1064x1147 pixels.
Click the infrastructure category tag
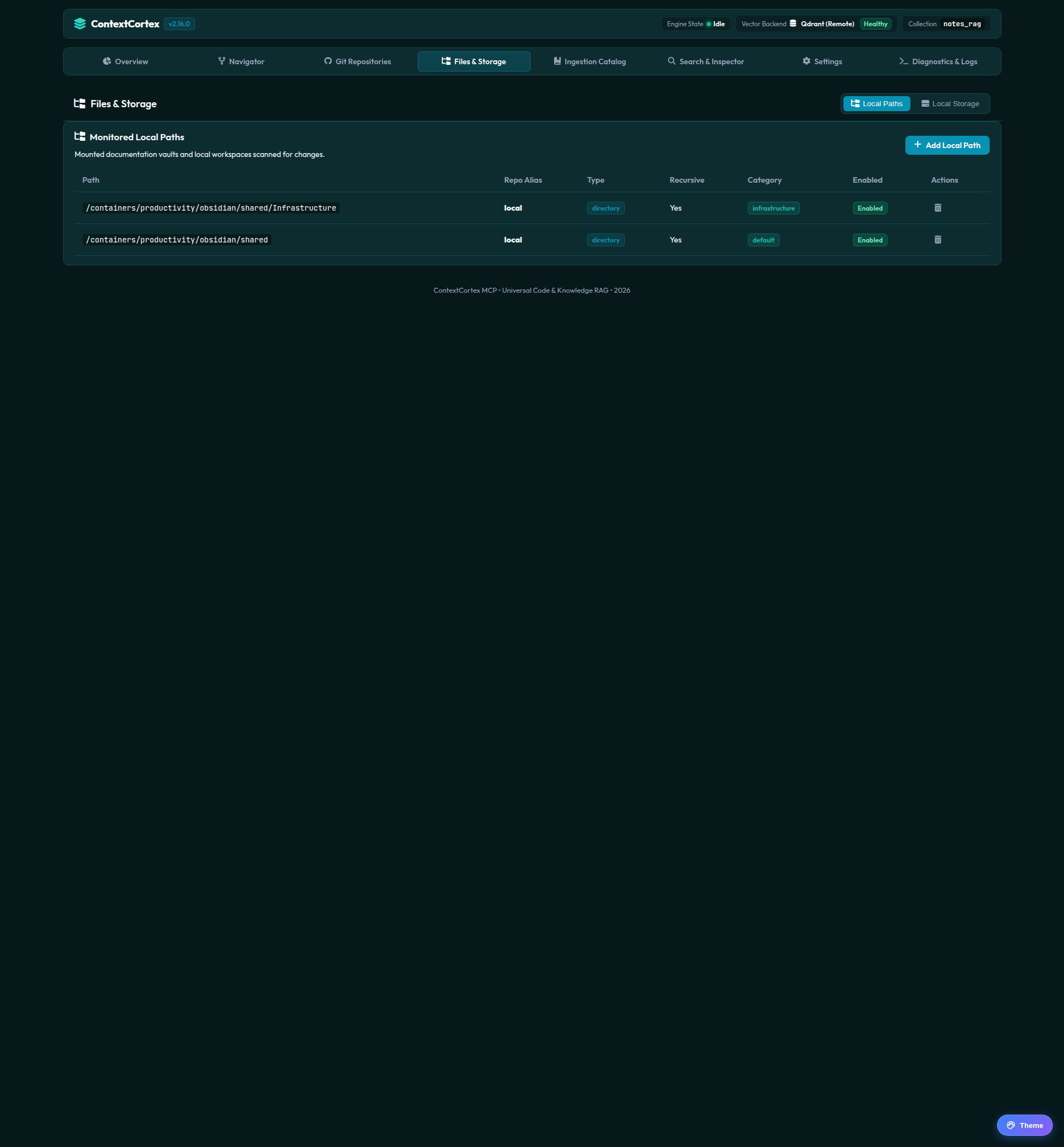pos(773,208)
